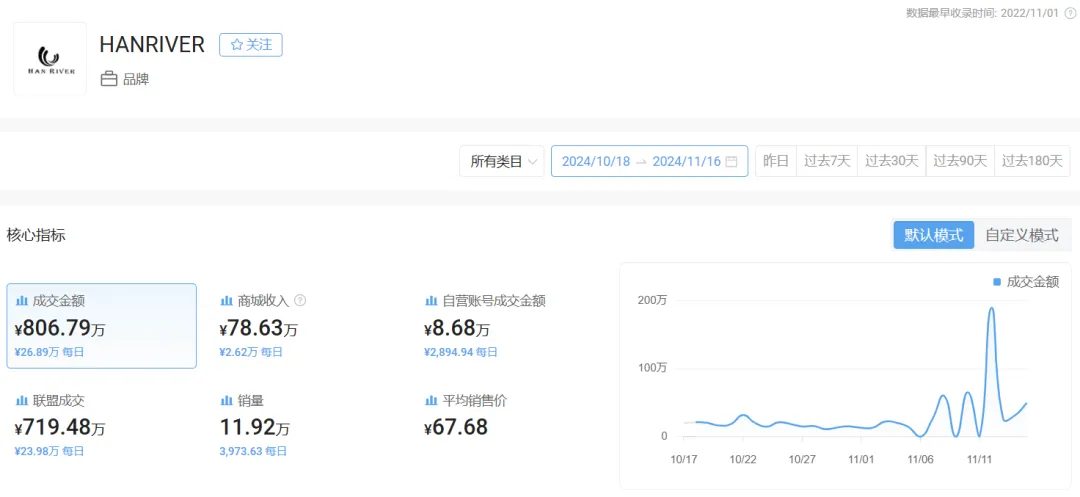Open the 所有类目 category dropdown
Viewport: 1080px width, 497px height.
[x=501, y=162]
